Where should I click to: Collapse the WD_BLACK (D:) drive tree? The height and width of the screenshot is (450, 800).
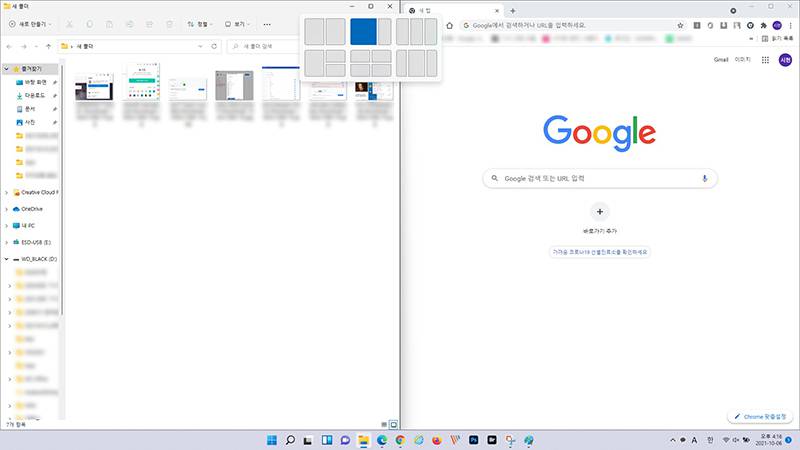click(8, 259)
